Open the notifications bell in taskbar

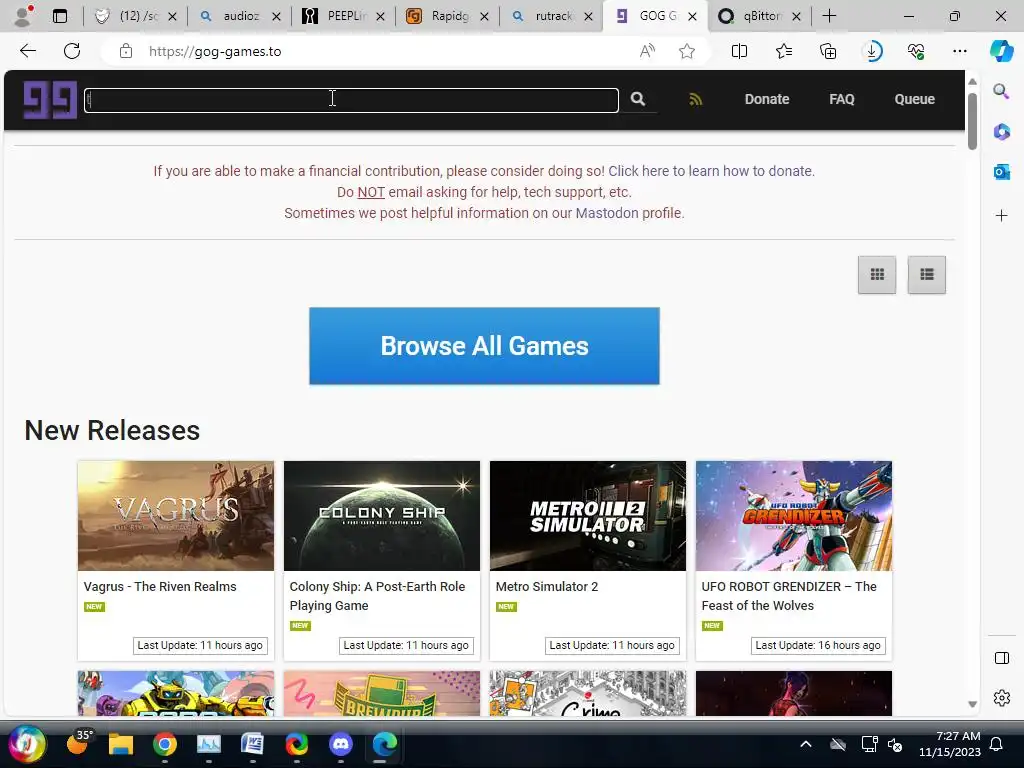click(x=996, y=744)
